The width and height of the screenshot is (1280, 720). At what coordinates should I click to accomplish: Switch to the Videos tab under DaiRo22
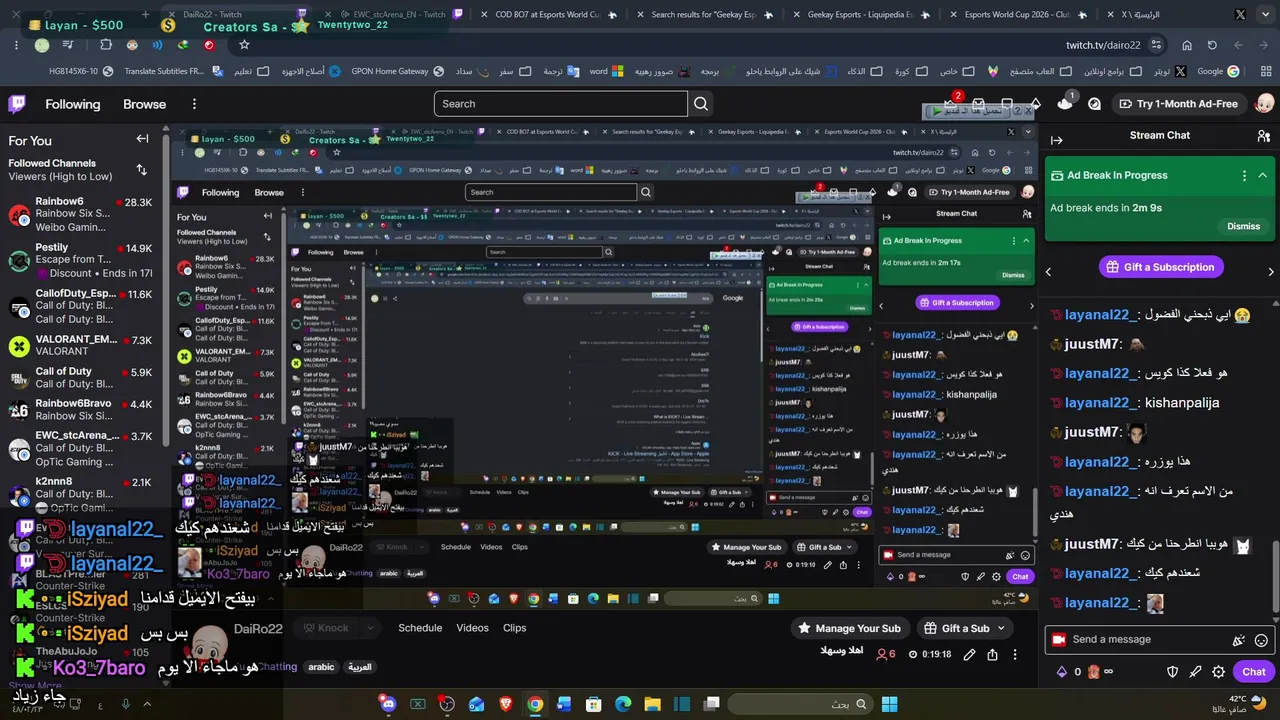(x=473, y=628)
